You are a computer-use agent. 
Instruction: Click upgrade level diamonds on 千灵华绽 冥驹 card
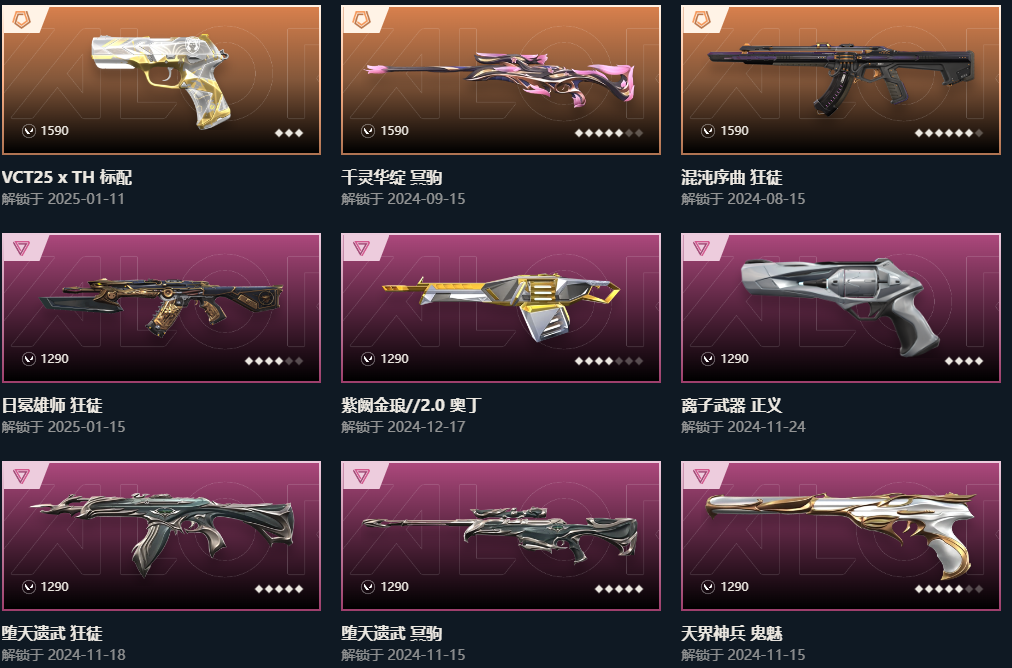point(609,133)
